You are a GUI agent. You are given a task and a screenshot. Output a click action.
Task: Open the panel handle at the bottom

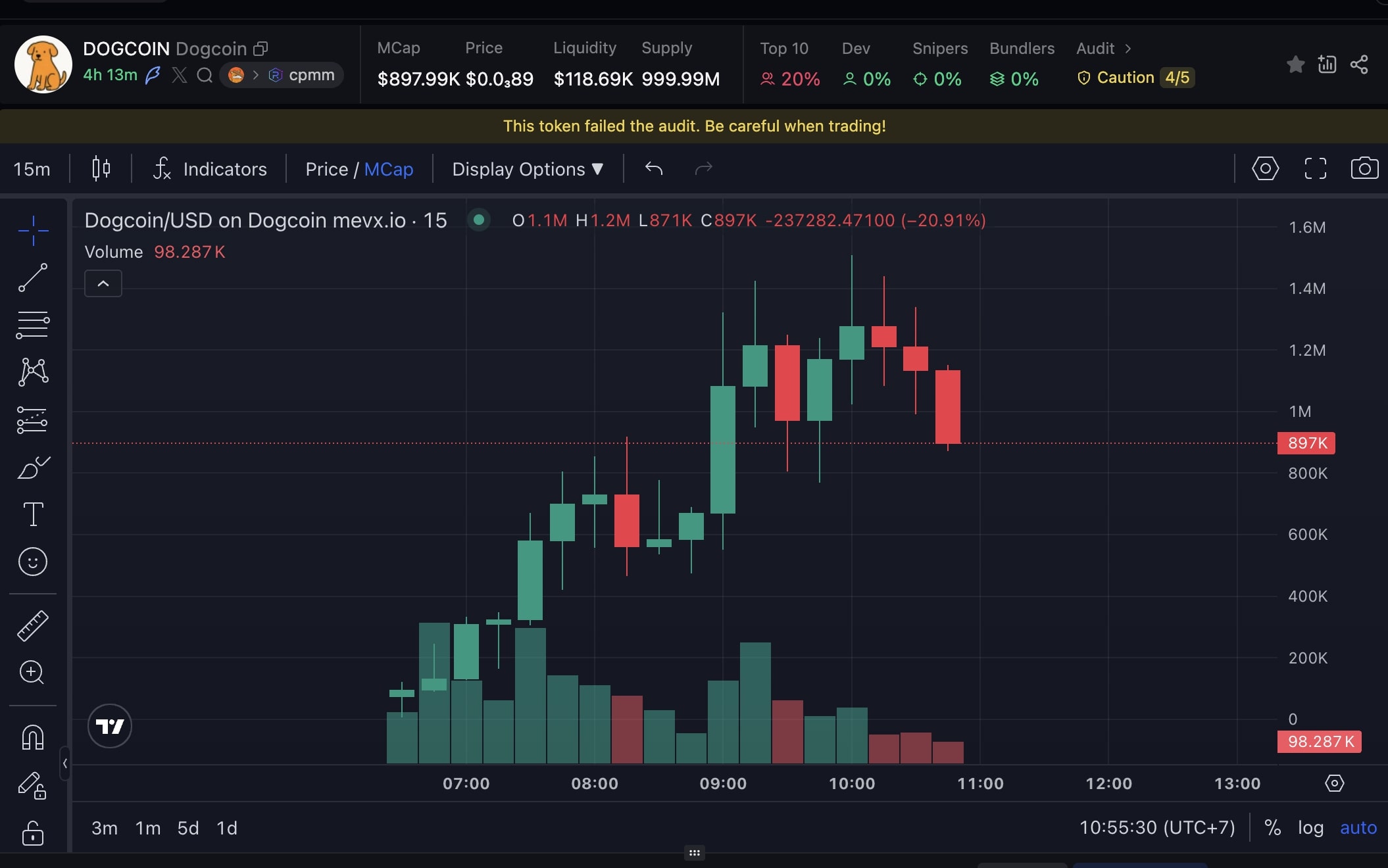tap(695, 853)
